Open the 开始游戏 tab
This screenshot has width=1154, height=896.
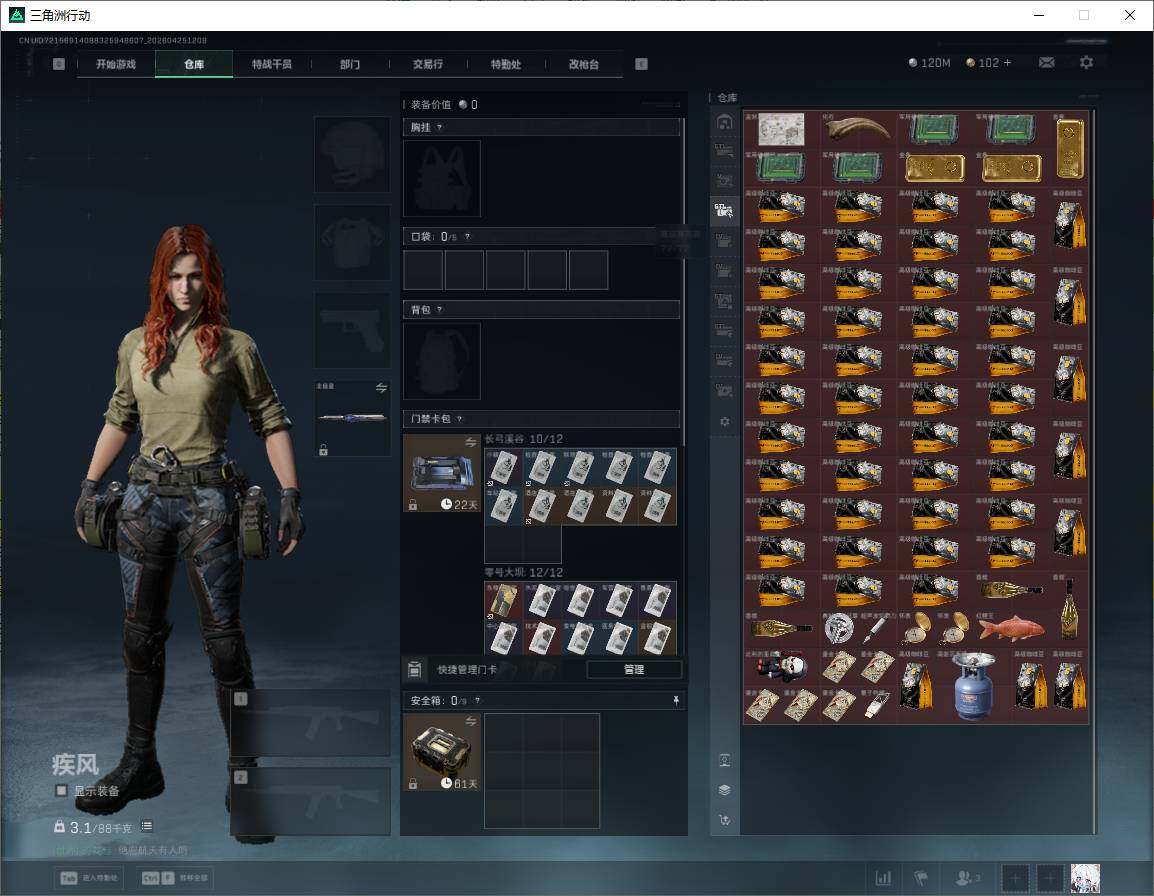click(116, 64)
